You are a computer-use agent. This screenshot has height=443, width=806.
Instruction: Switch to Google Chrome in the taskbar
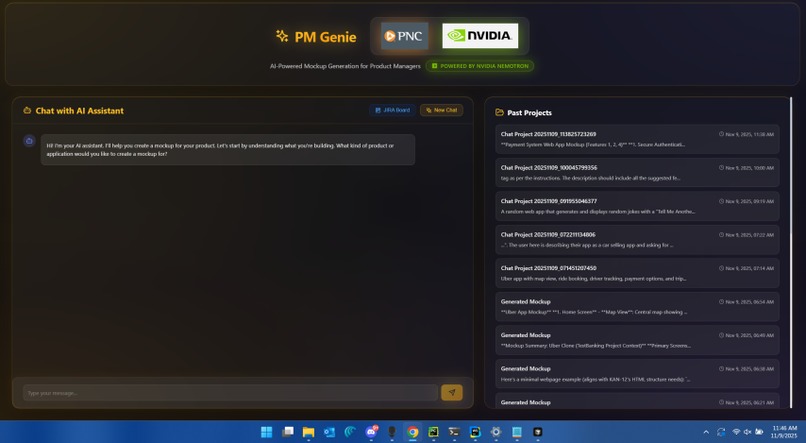413,432
